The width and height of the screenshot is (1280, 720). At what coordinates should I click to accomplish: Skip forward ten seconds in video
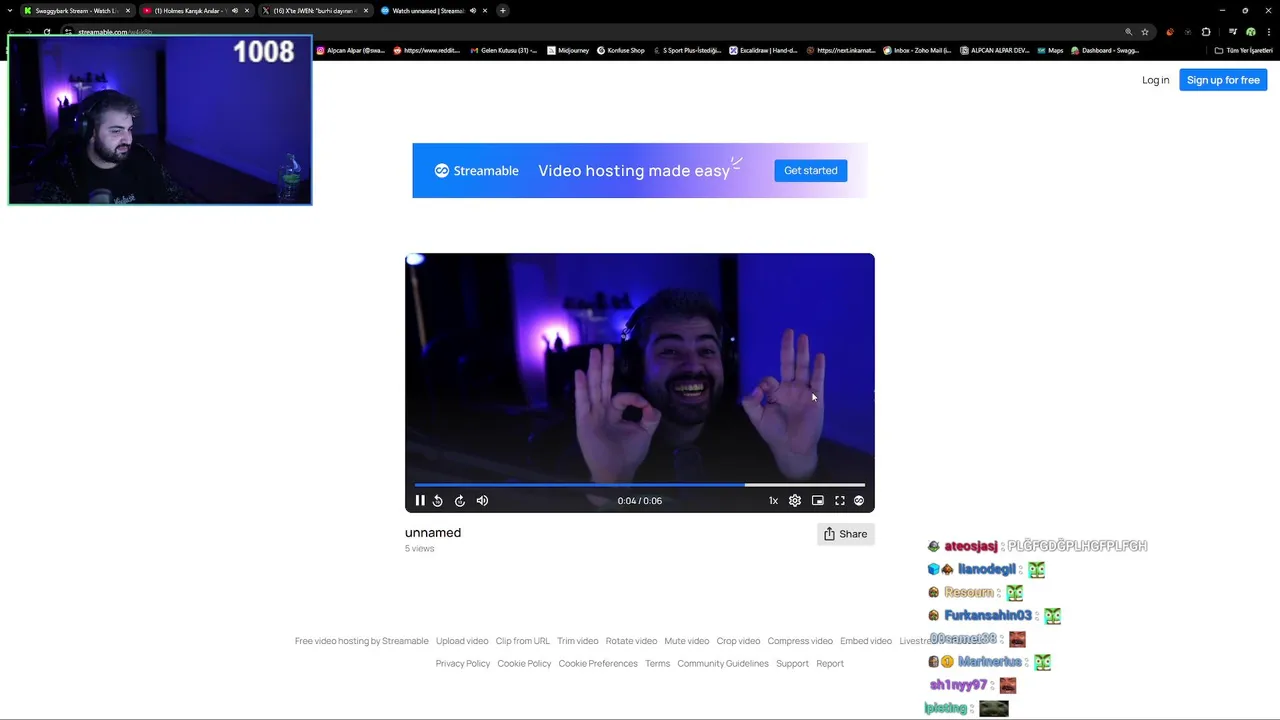460,501
